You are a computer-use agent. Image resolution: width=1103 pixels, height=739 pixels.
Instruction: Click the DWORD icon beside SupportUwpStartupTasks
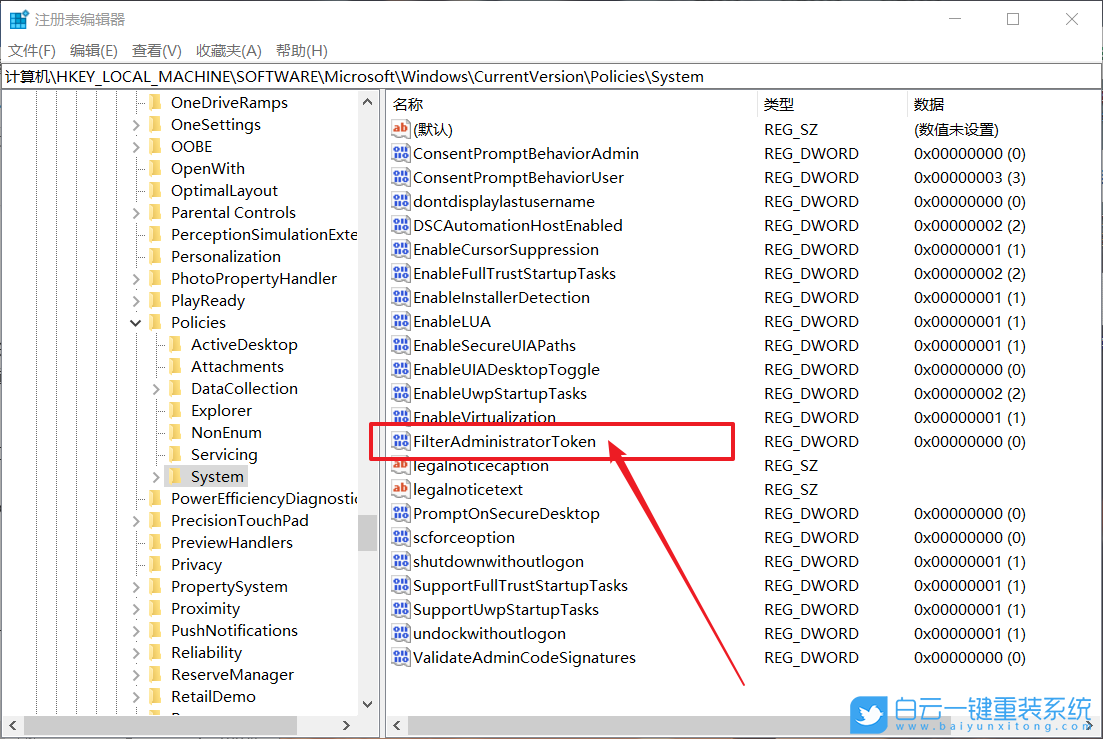click(x=401, y=609)
